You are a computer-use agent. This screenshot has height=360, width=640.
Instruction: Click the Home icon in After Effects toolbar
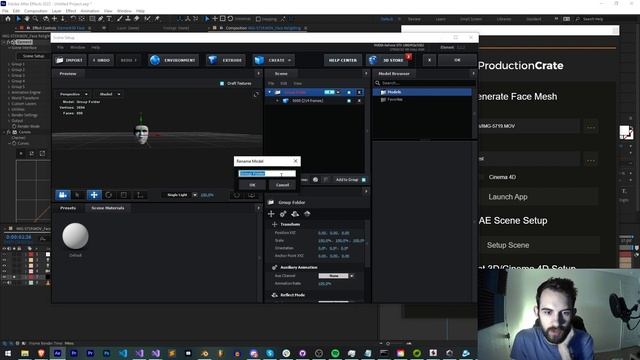pos(8,19)
